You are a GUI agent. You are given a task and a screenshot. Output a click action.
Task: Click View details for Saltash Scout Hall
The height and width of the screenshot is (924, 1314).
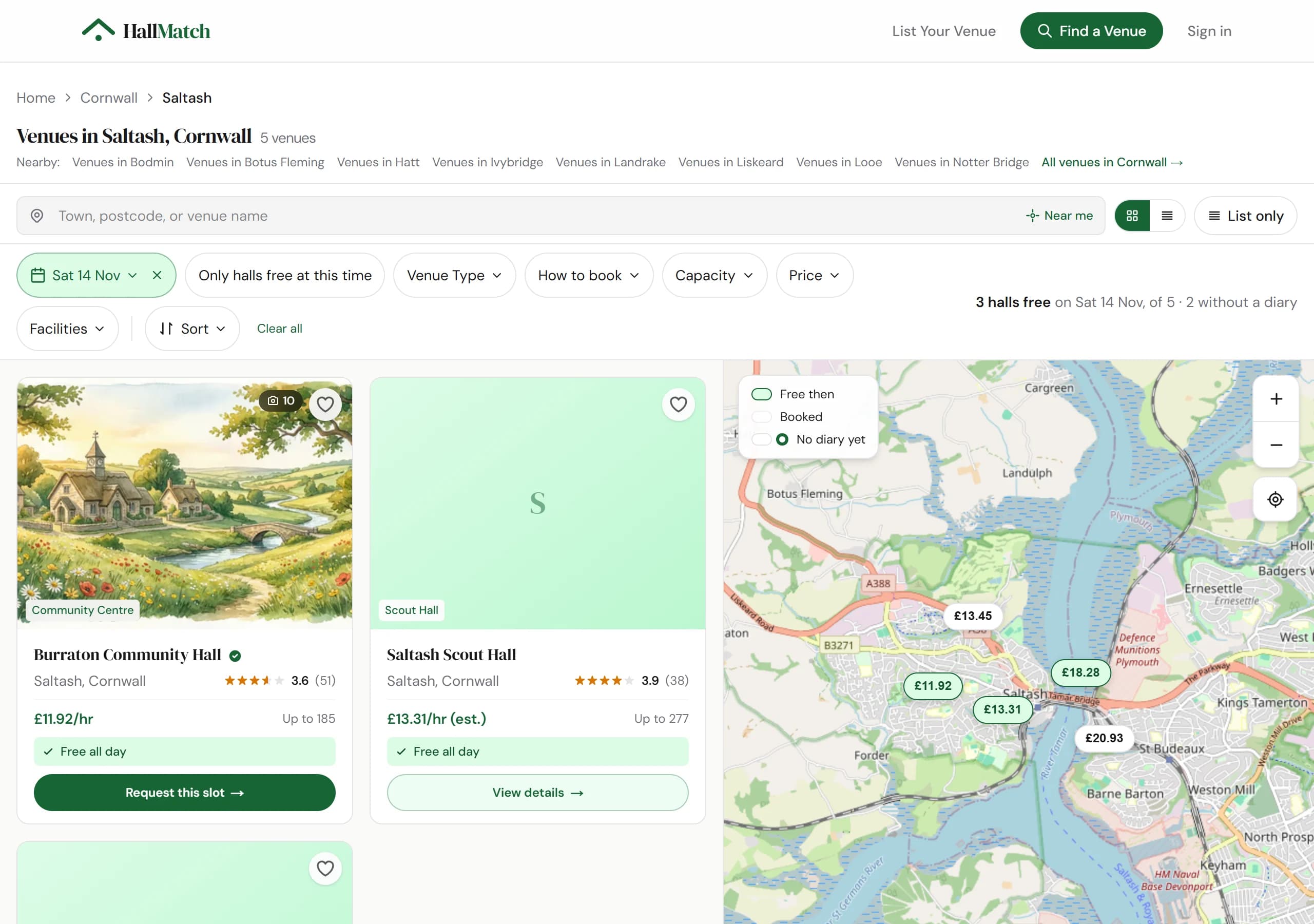click(537, 793)
